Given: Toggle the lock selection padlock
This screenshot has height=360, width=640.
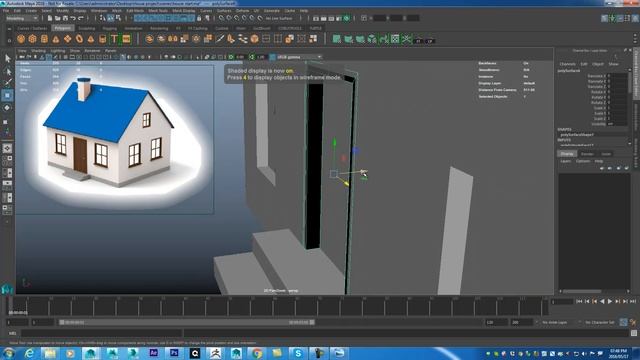Looking at the screenshot, I should [199, 18].
